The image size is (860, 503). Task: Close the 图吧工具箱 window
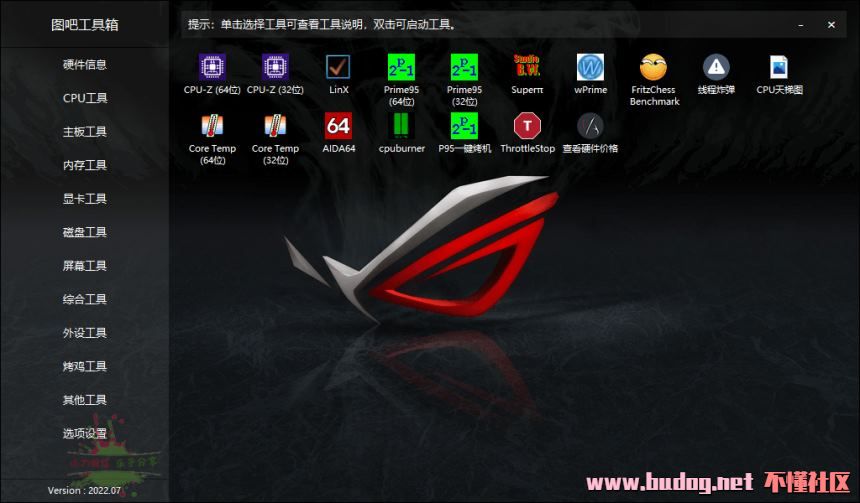831,25
